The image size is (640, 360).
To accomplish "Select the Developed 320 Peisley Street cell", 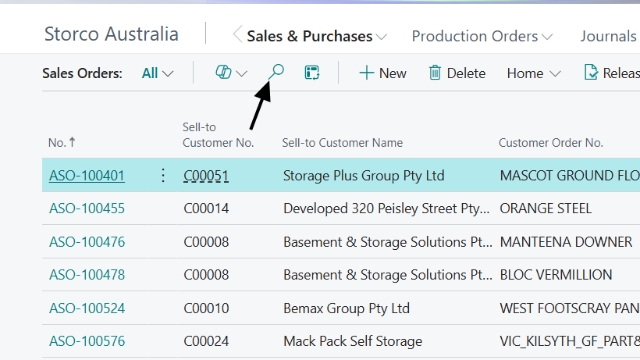I will 386,209.
